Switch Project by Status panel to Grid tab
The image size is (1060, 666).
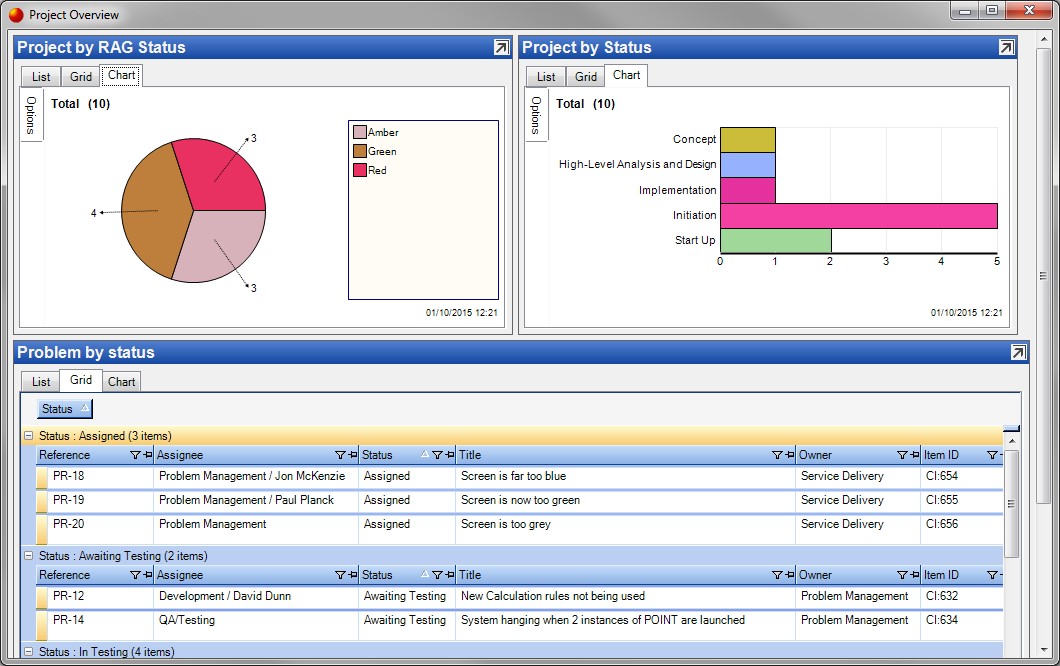585,76
